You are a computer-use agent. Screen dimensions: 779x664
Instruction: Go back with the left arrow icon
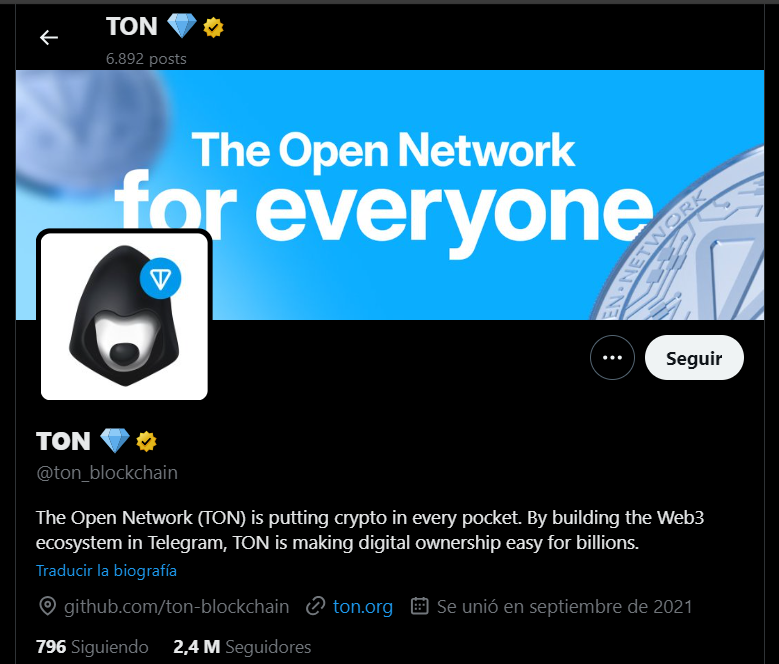pos(49,37)
